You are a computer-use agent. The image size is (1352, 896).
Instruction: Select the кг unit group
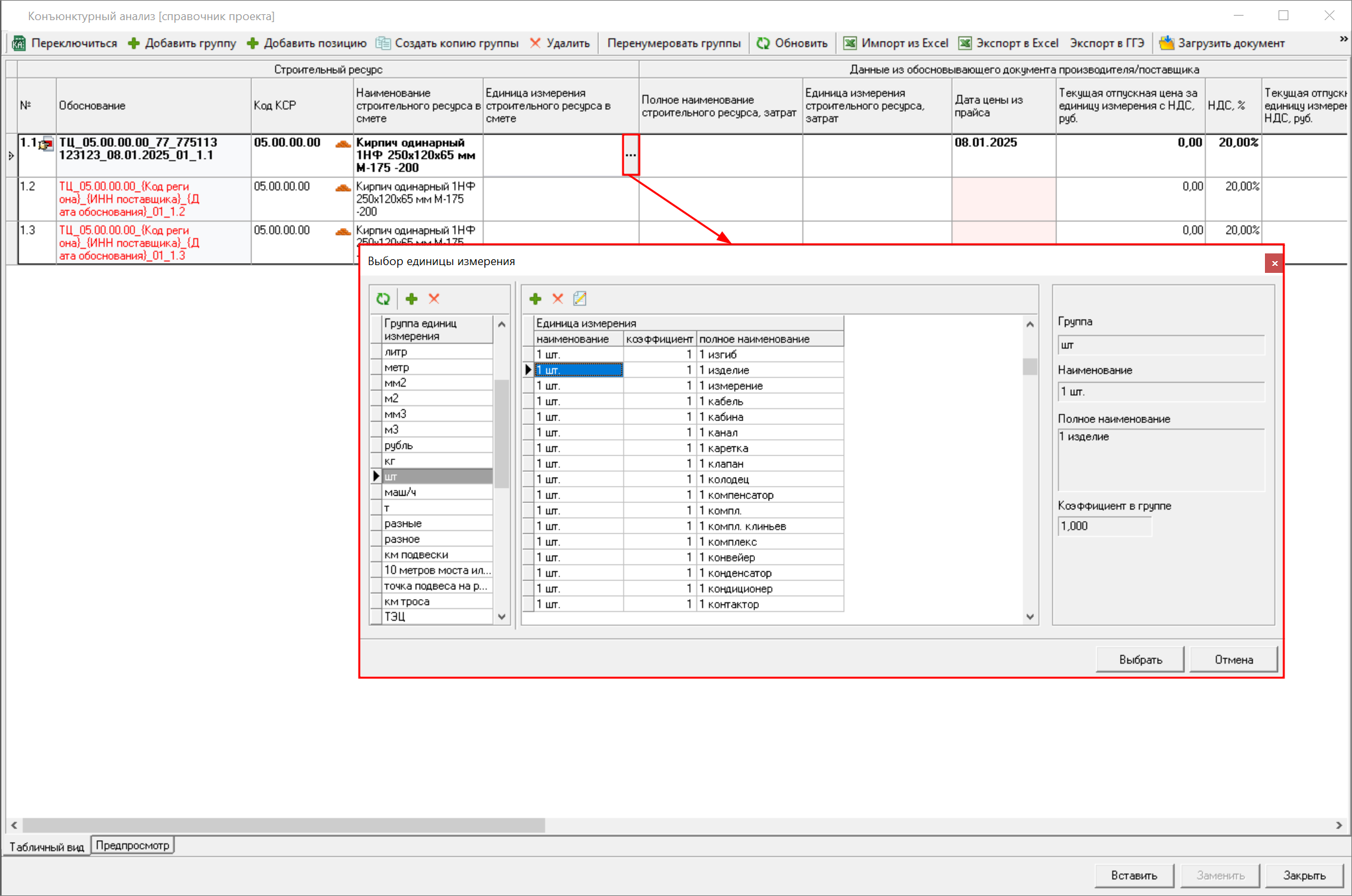437,461
